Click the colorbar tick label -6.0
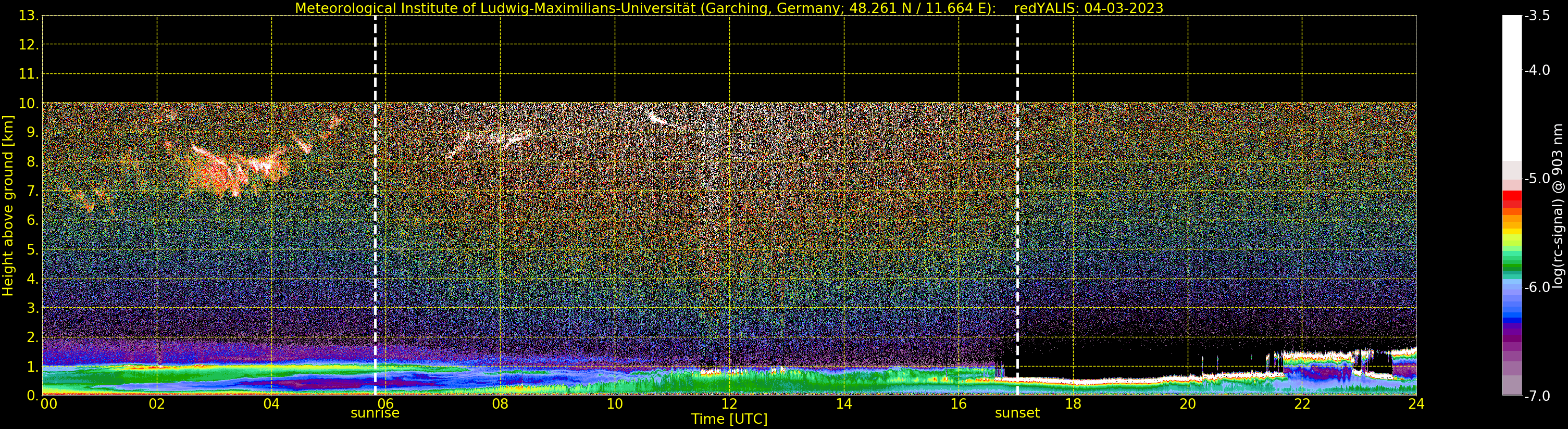The width and height of the screenshot is (1568, 429). 1537,287
